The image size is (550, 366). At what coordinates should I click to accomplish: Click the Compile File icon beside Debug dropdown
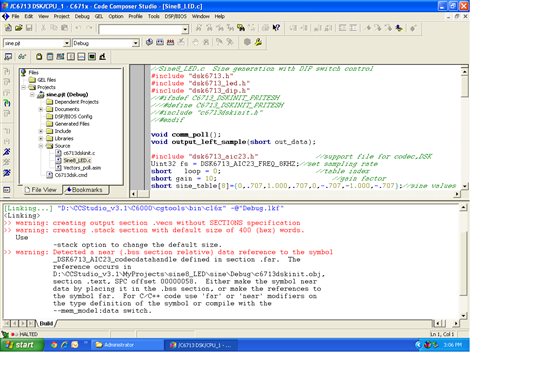coord(149,42)
